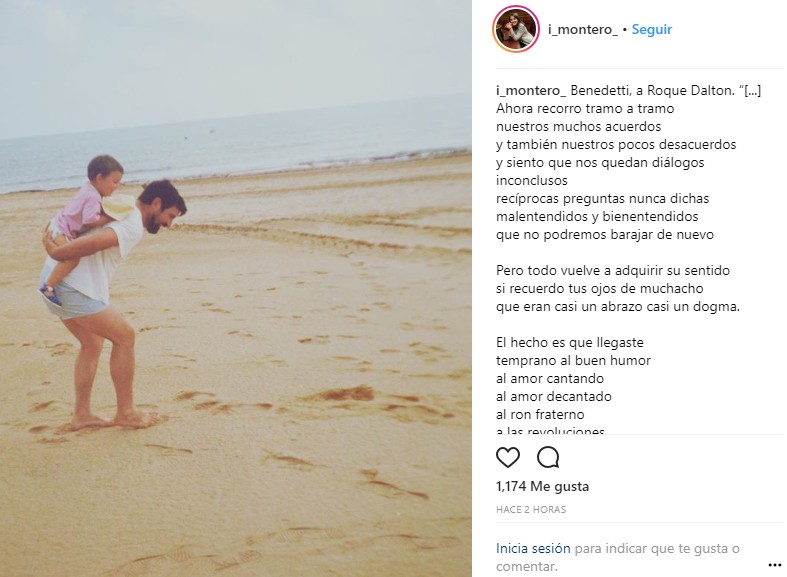The height and width of the screenshot is (577, 787).
Task: Click 'Pero todo vuelve a adquirir su sentido'
Action: pyautogui.click(x=613, y=270)
